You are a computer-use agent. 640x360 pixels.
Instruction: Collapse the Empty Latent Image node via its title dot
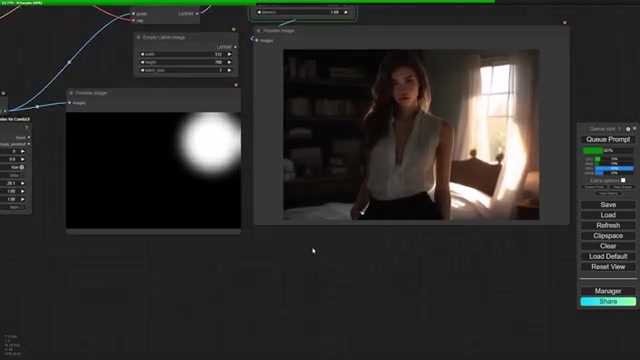click(x=138, y=37)
